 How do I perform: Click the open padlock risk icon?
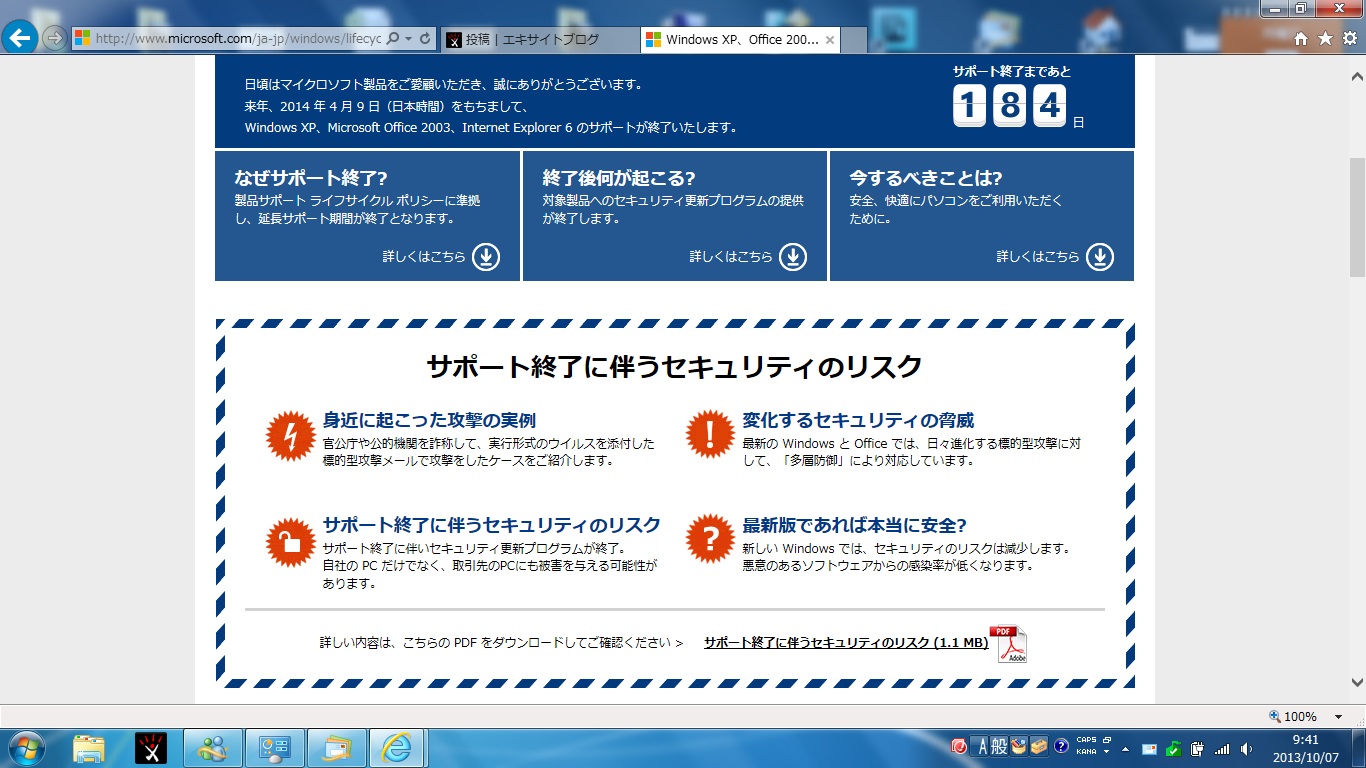pos(290,541)
